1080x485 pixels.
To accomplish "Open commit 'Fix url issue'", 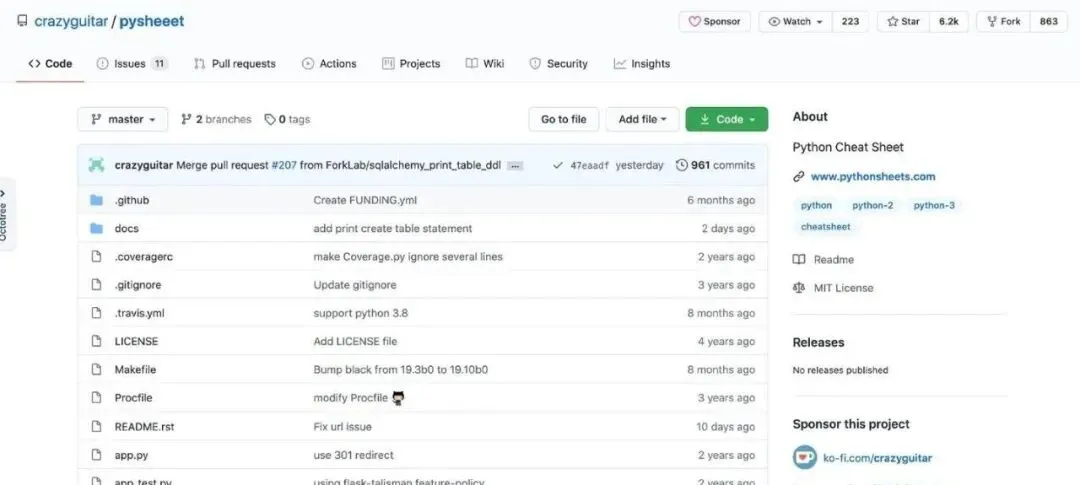I will point(342,426).
